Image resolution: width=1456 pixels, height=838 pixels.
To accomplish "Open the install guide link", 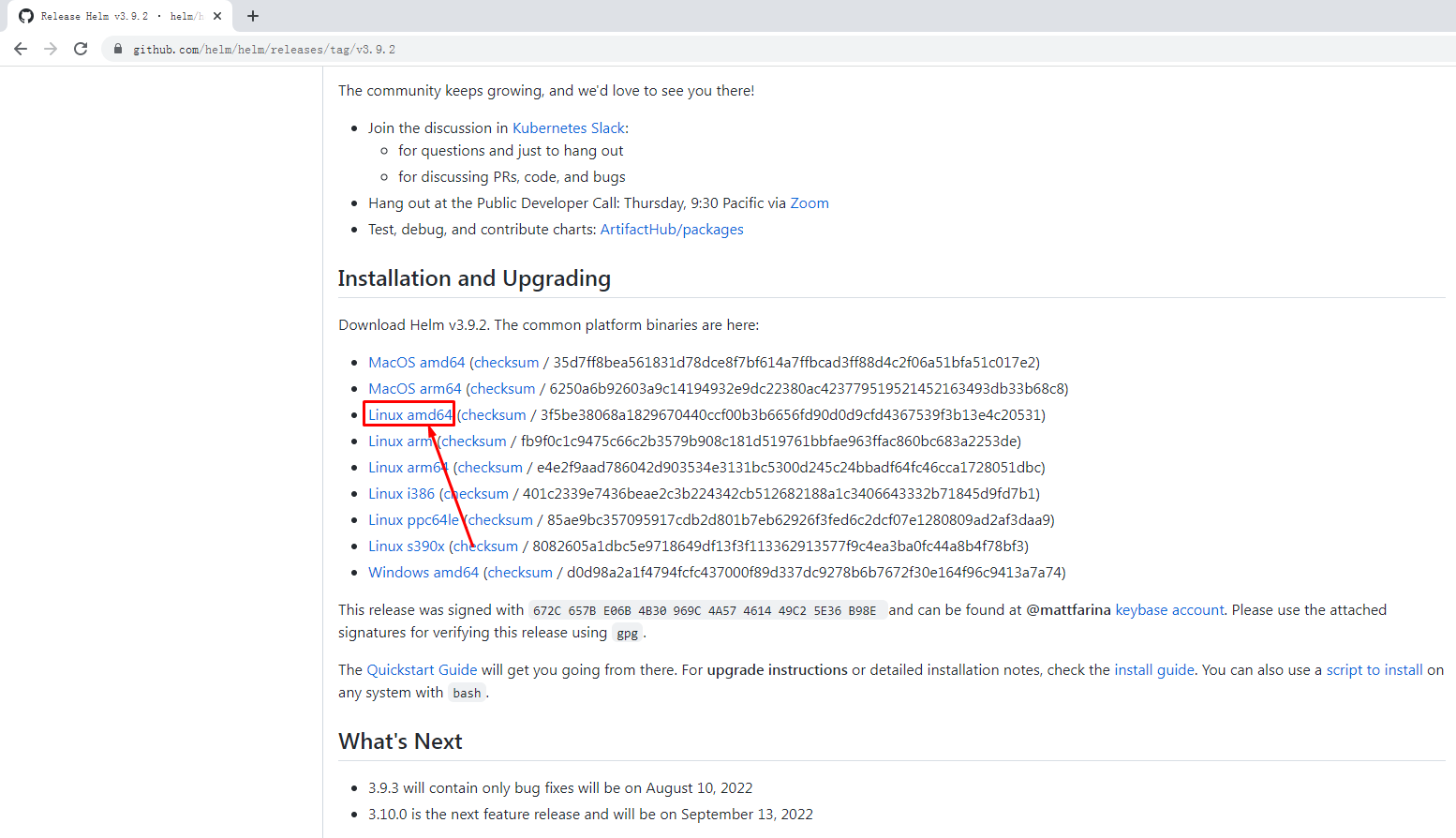I will click(1154, 669).
